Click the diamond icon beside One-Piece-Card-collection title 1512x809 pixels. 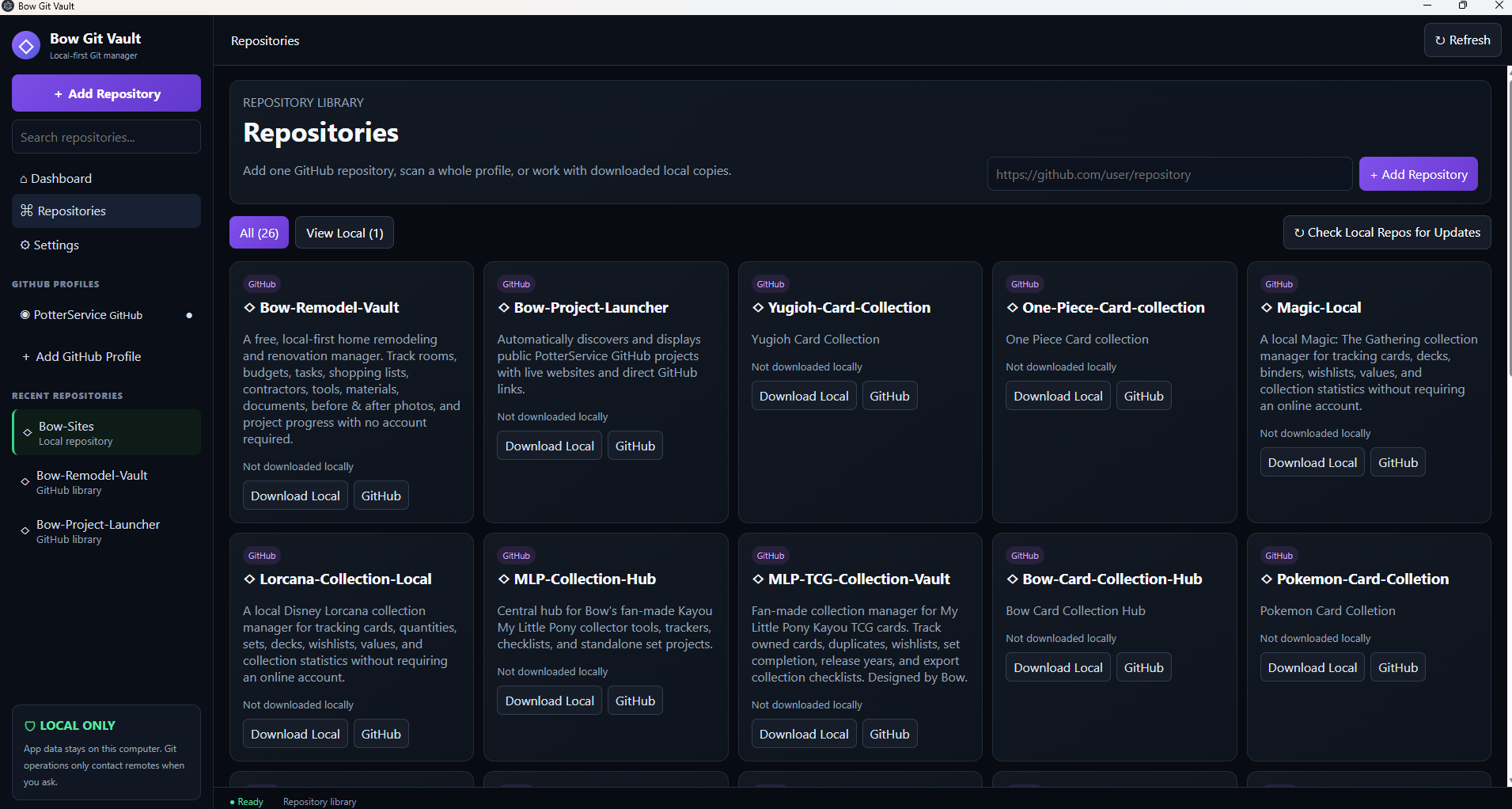click(1012, 307)
